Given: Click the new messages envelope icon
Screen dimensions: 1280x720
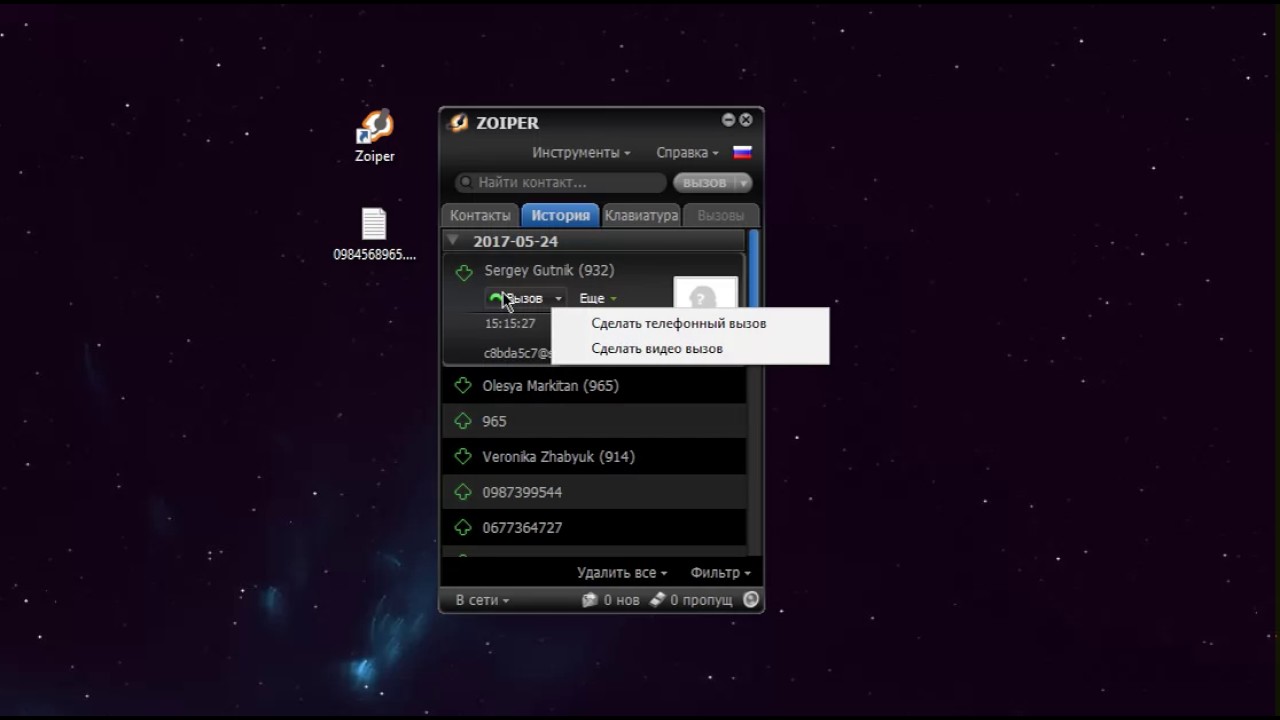Looking at the screenshot, I should pos(590,600).
